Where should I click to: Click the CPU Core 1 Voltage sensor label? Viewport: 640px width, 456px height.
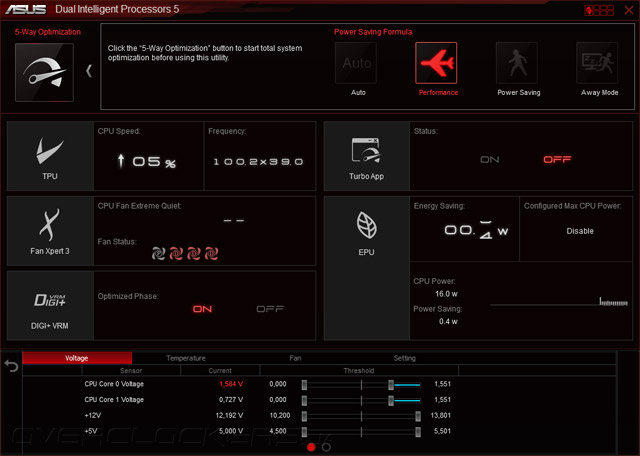(114, 400)
